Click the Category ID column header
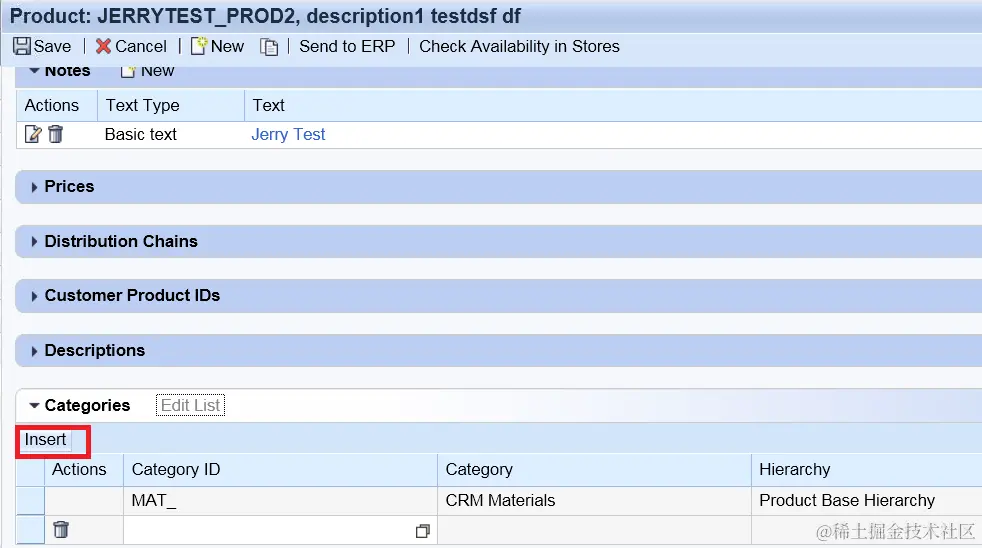The width and height of the screenshot is (982, 548). point(280,470)
